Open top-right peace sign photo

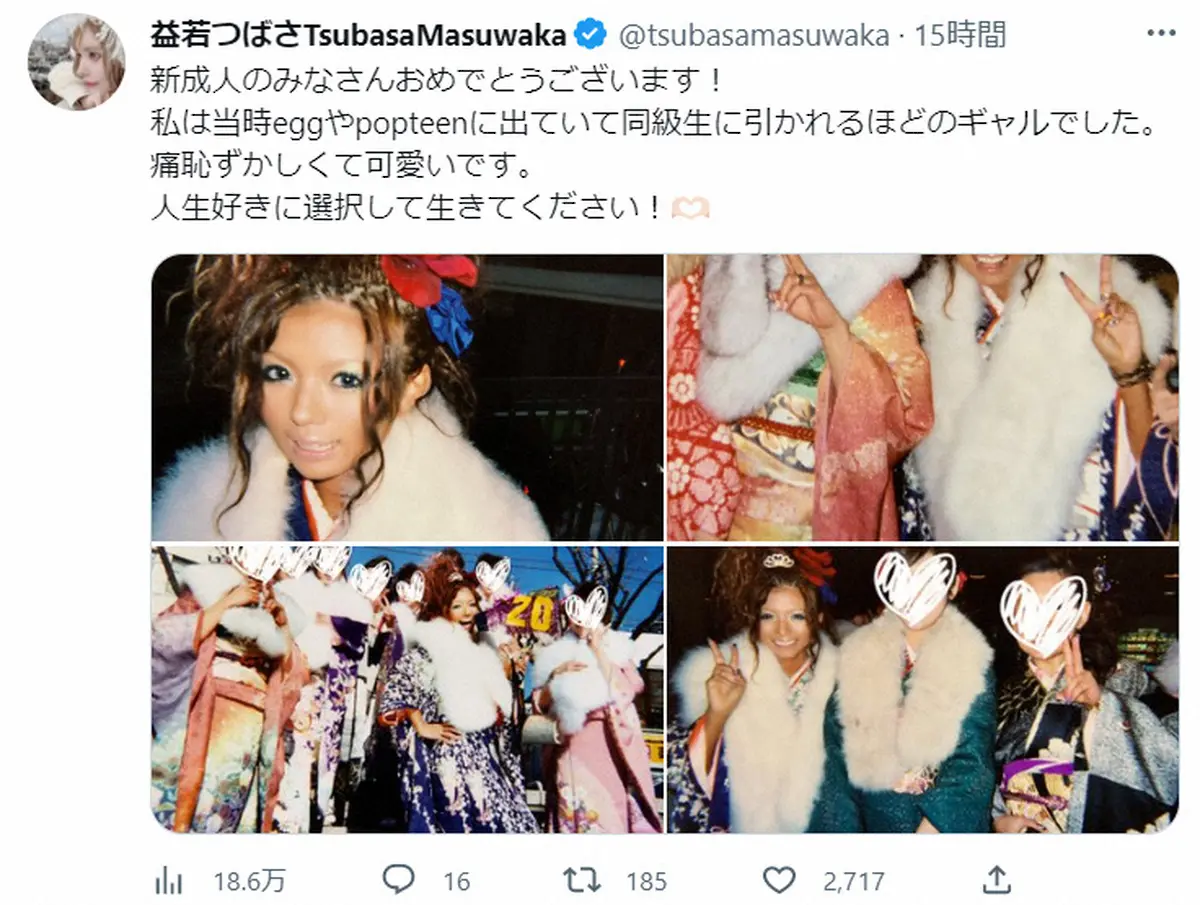pos(923,398)
